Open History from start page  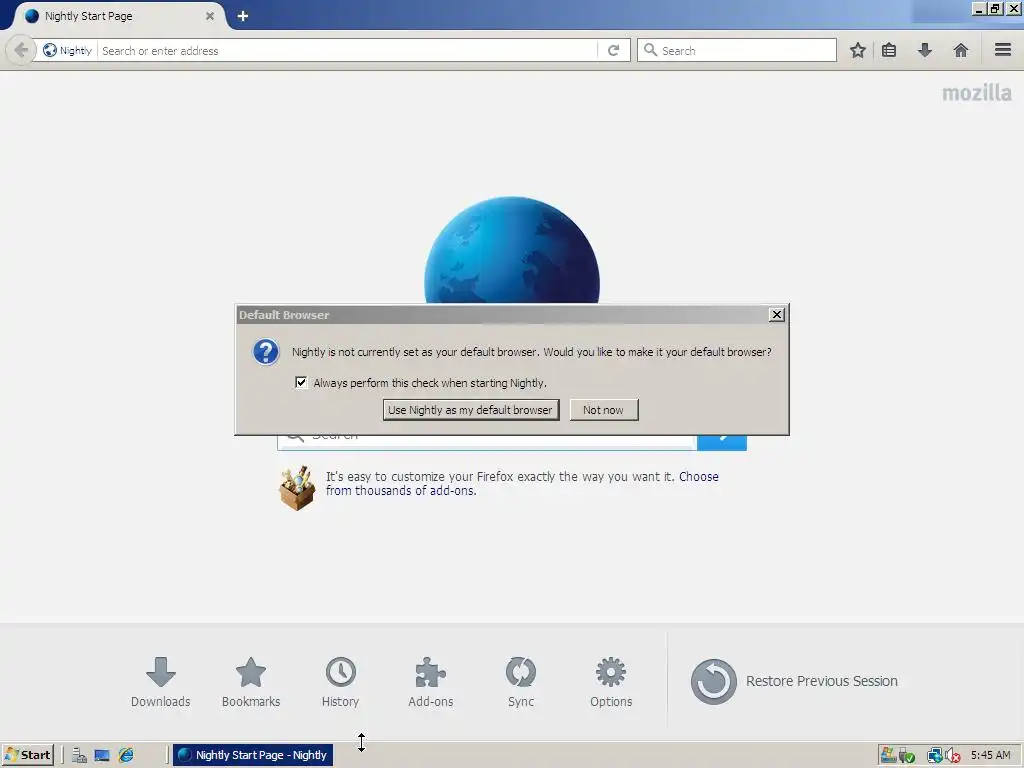tap(340, 682)
